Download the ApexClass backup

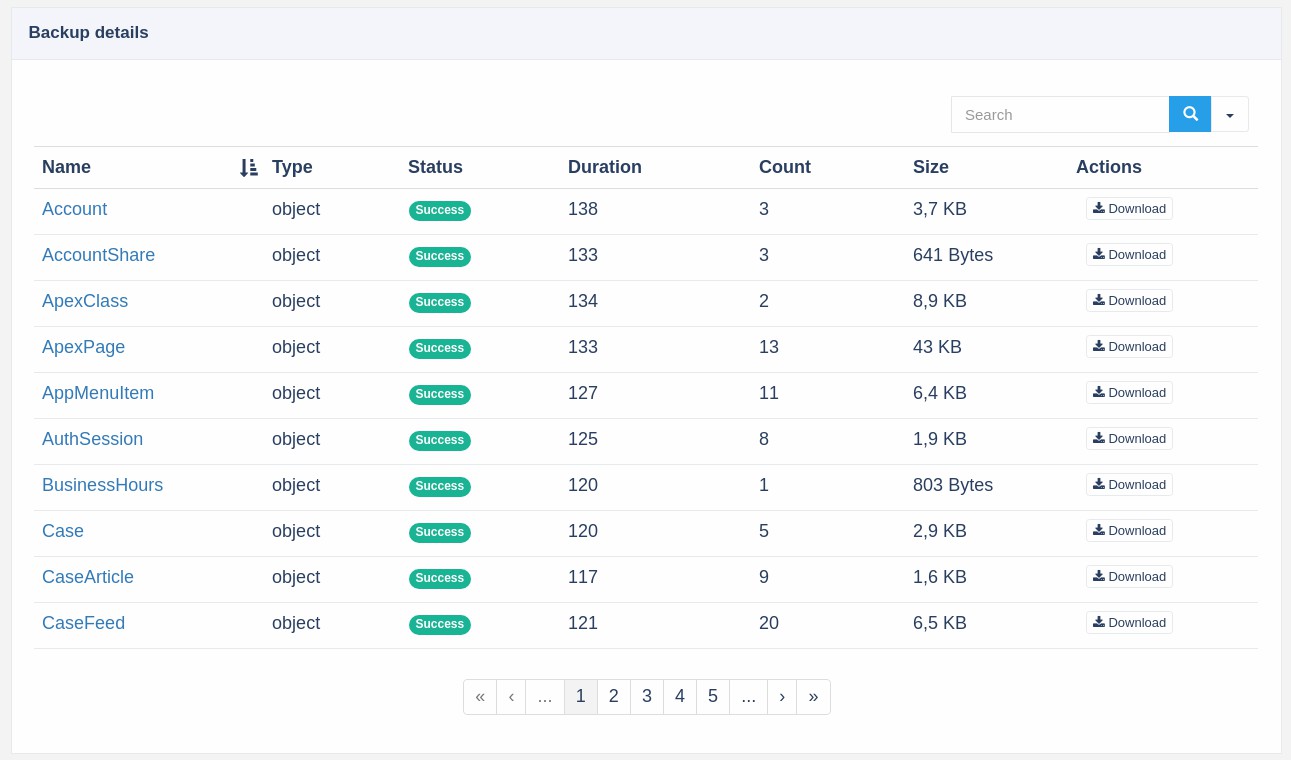tap(1129, 300)
